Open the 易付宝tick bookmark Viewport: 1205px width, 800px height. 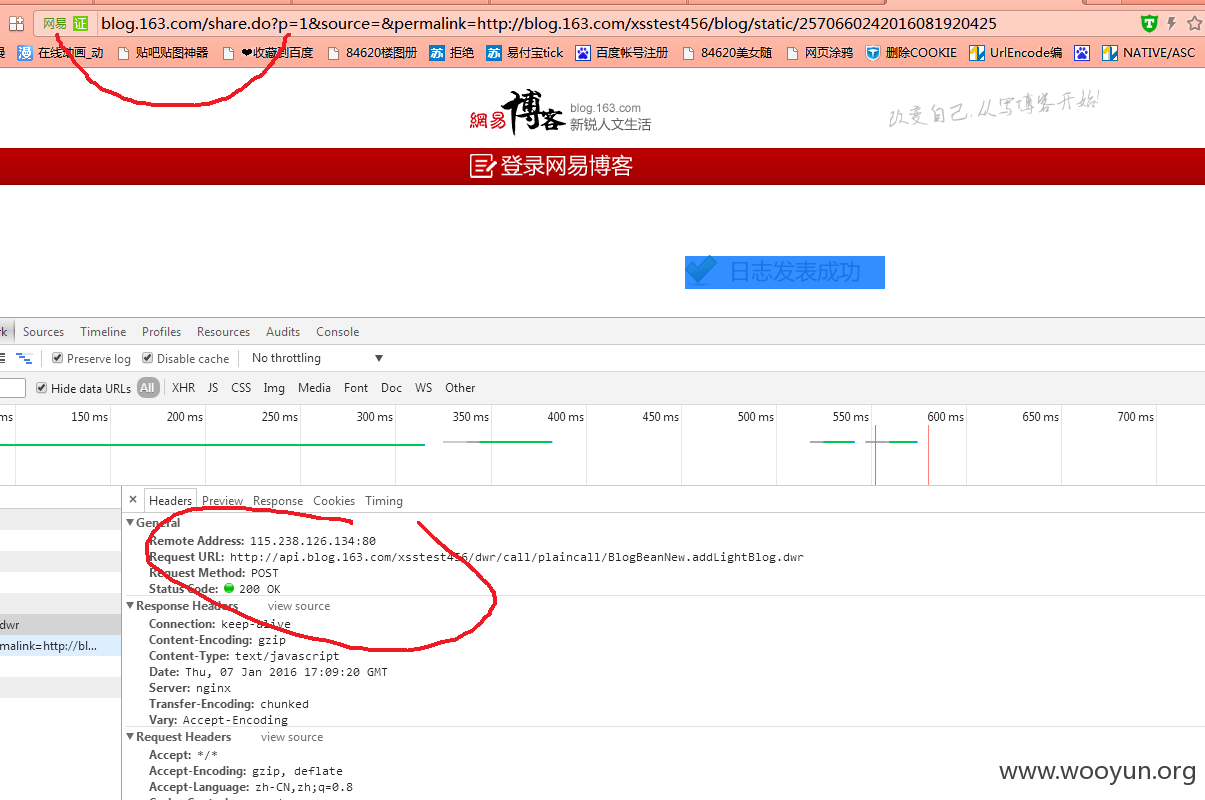[x=525, y=53]
